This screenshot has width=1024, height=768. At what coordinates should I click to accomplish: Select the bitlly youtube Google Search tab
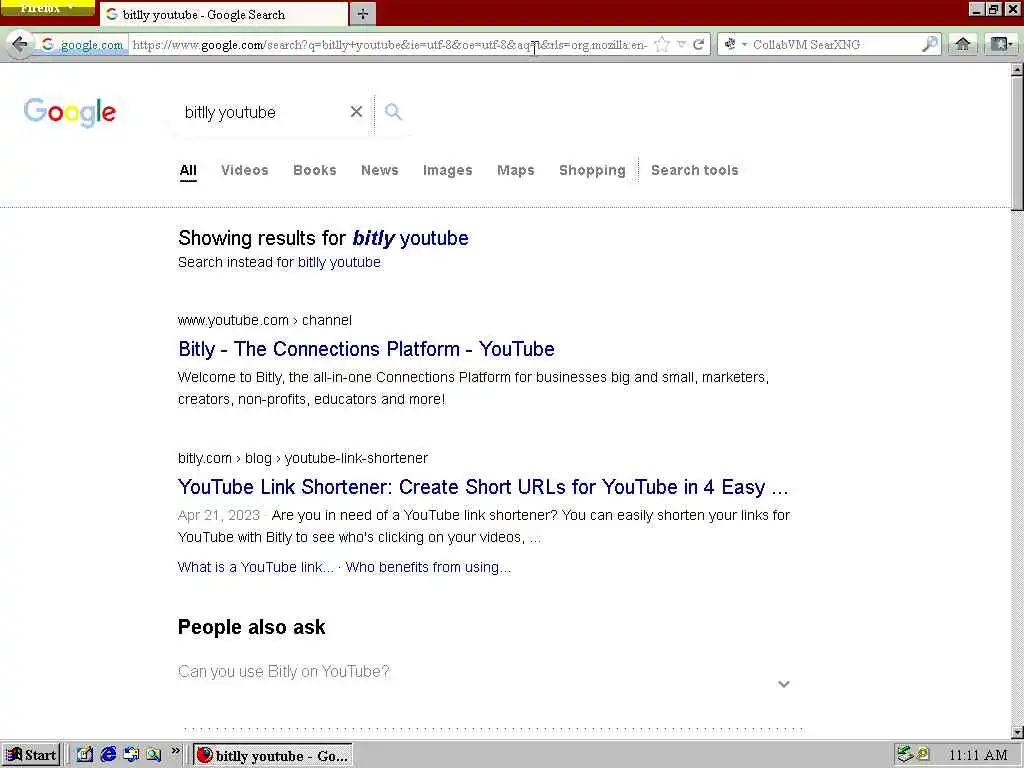[223, 14]
